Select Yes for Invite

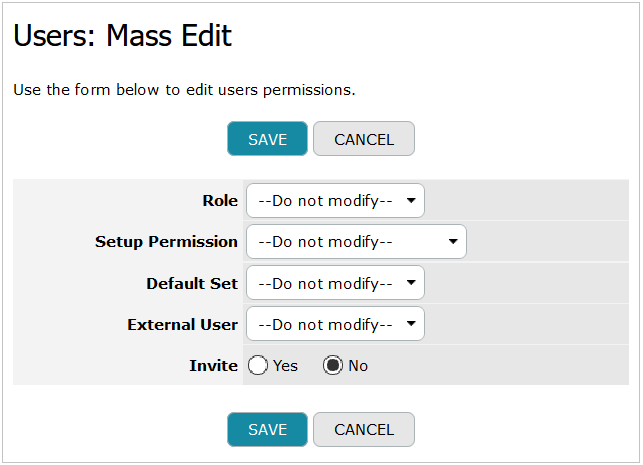[258, 365]
